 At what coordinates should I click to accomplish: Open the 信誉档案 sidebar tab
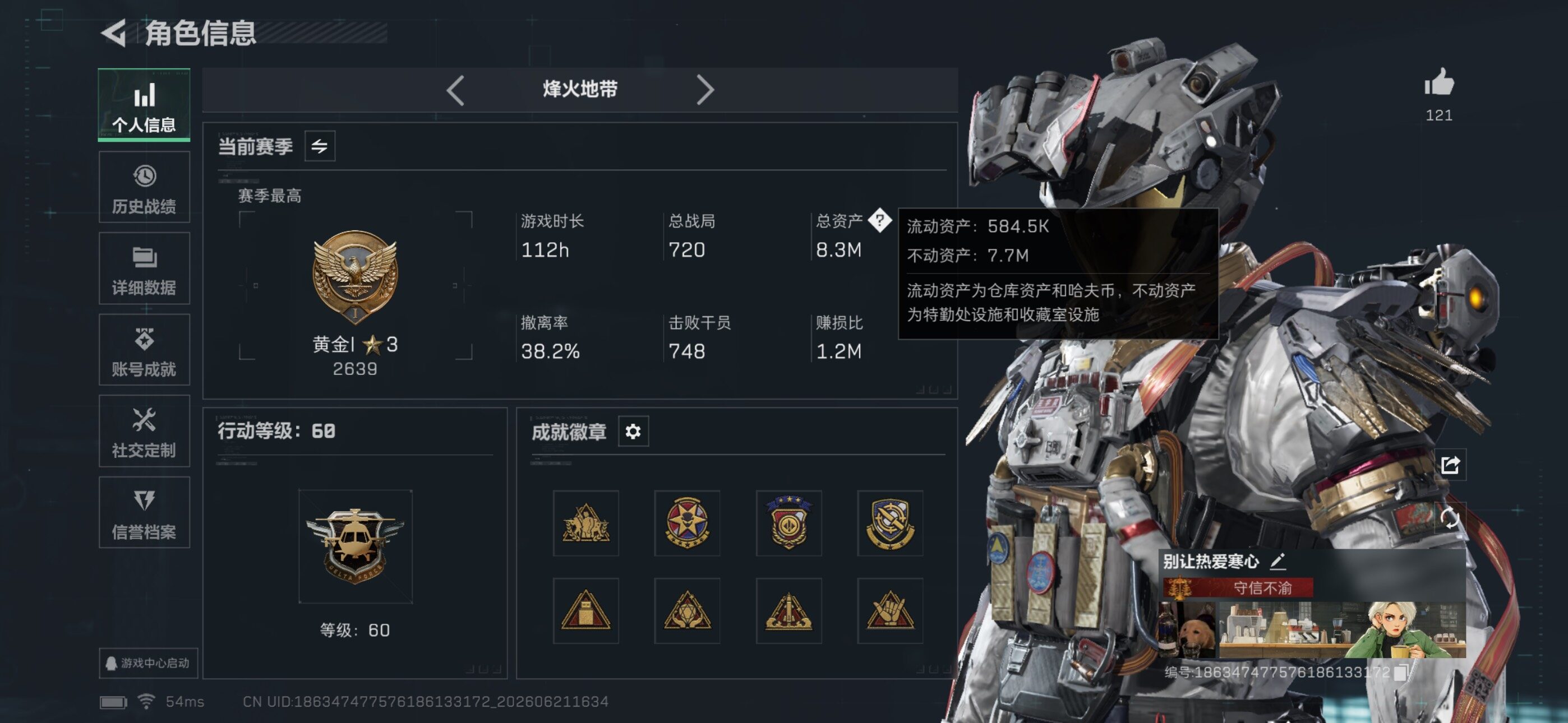144,512
